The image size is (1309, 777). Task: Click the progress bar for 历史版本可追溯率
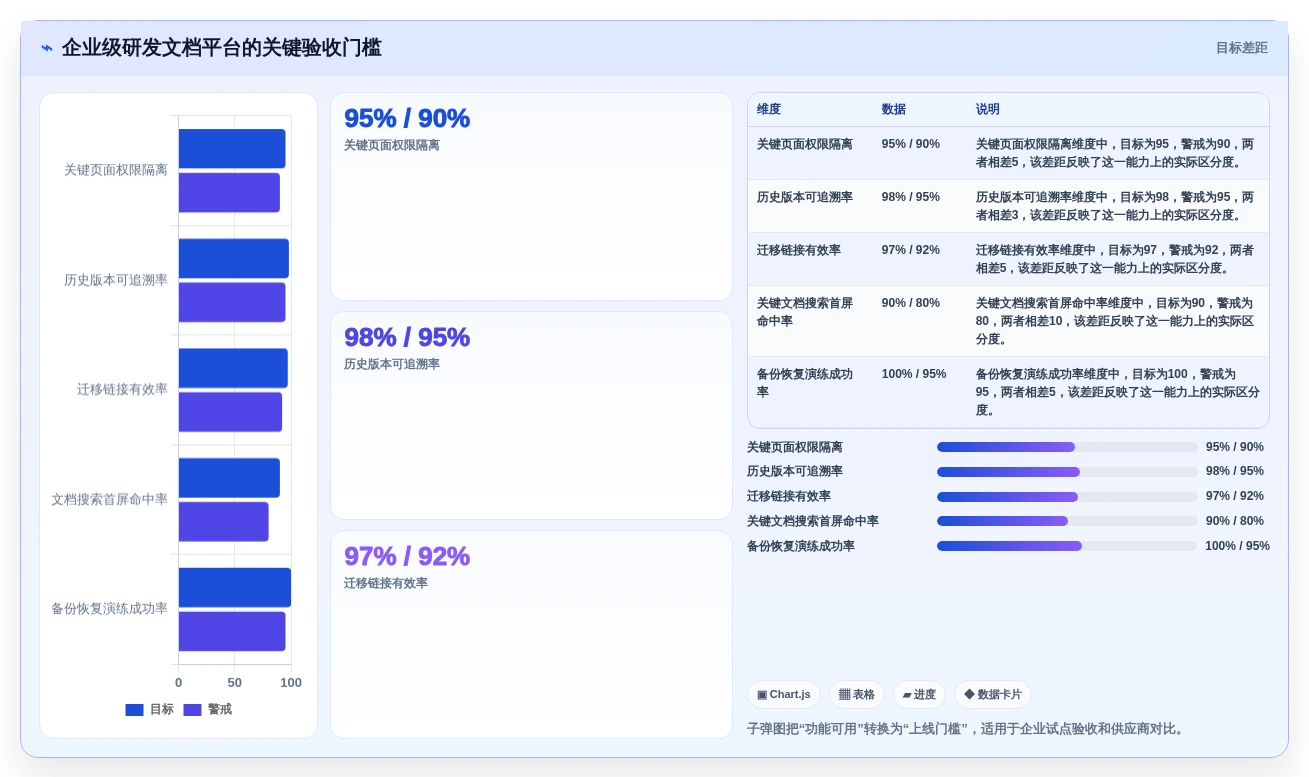[x=1067, y=472]
